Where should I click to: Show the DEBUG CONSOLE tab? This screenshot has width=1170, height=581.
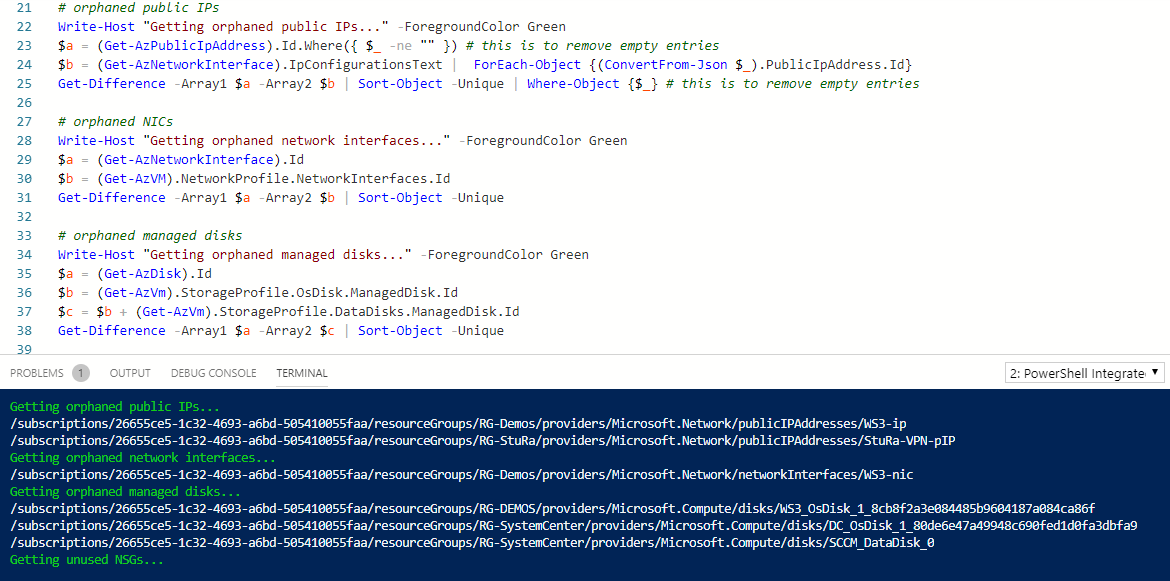pos(213,373)
